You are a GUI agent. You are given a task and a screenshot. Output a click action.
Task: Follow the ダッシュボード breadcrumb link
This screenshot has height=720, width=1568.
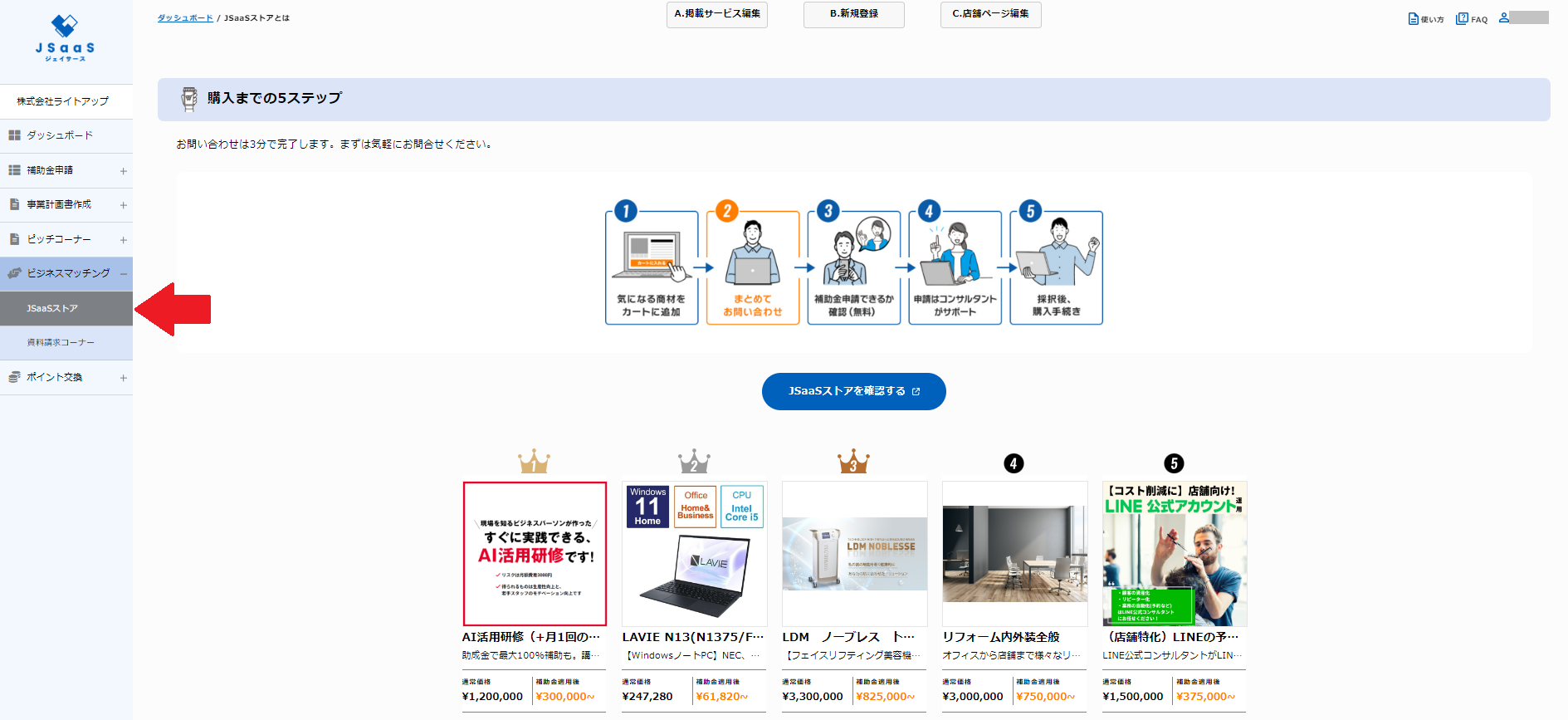[185, 17]
